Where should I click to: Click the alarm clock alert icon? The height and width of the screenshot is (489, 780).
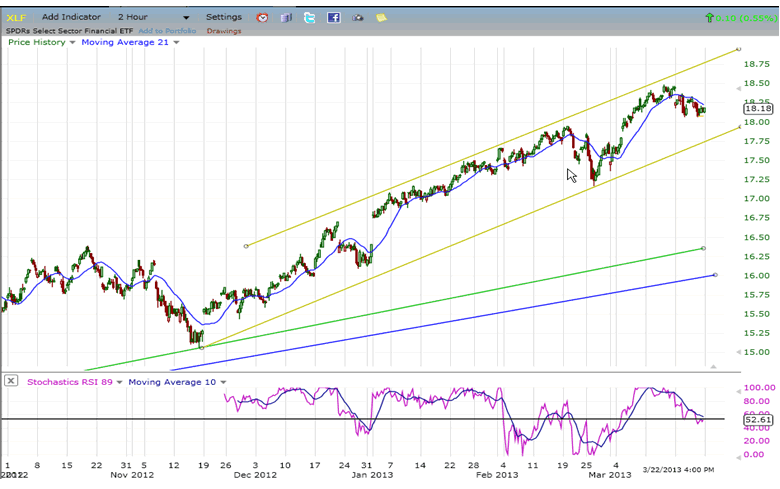(262, 18)
